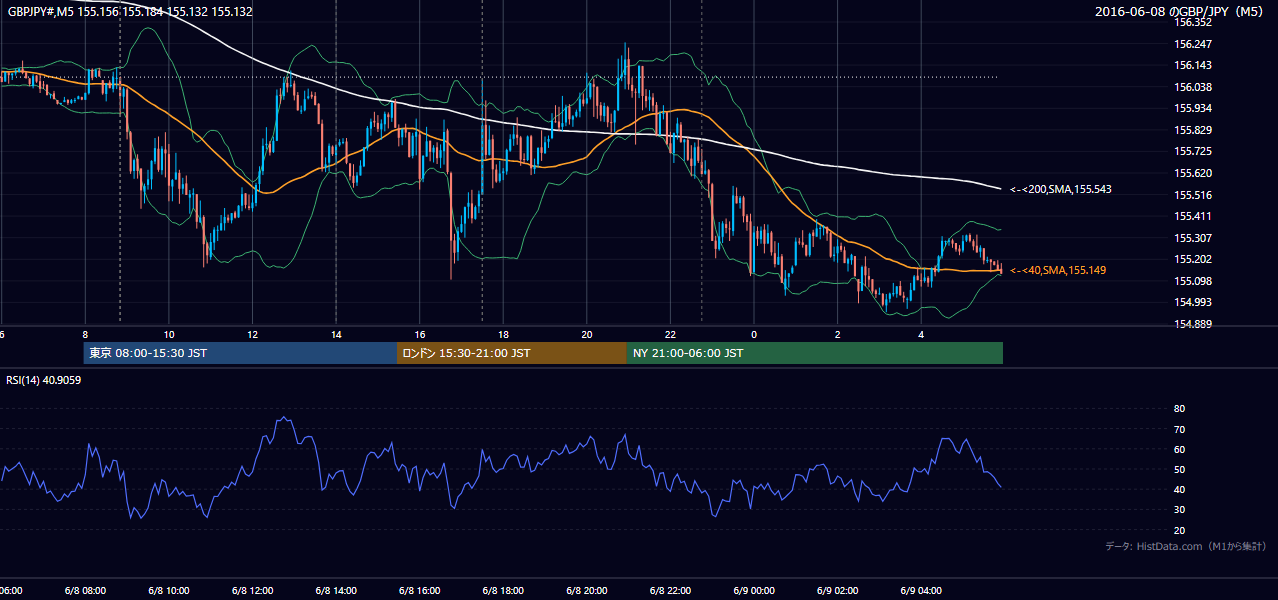Image resolution: width=1278 pixels, height=600 pixels.
Task: Select the 2016-06-08 のGBP/JPY (M5) chart title
Action: [x=1180, y=11]
